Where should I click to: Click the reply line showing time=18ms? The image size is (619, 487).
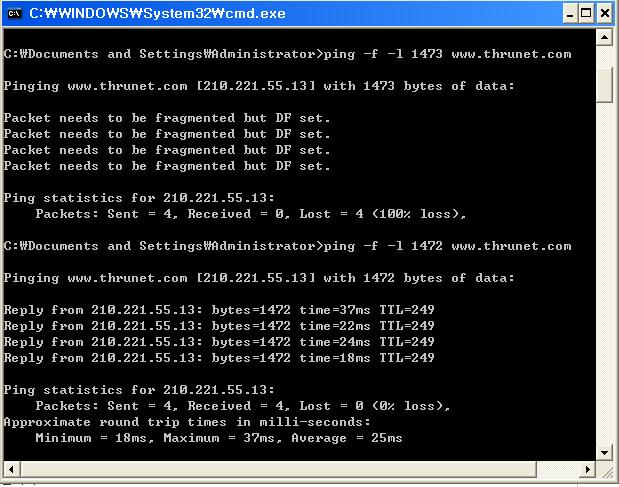(x=219, y=358)
